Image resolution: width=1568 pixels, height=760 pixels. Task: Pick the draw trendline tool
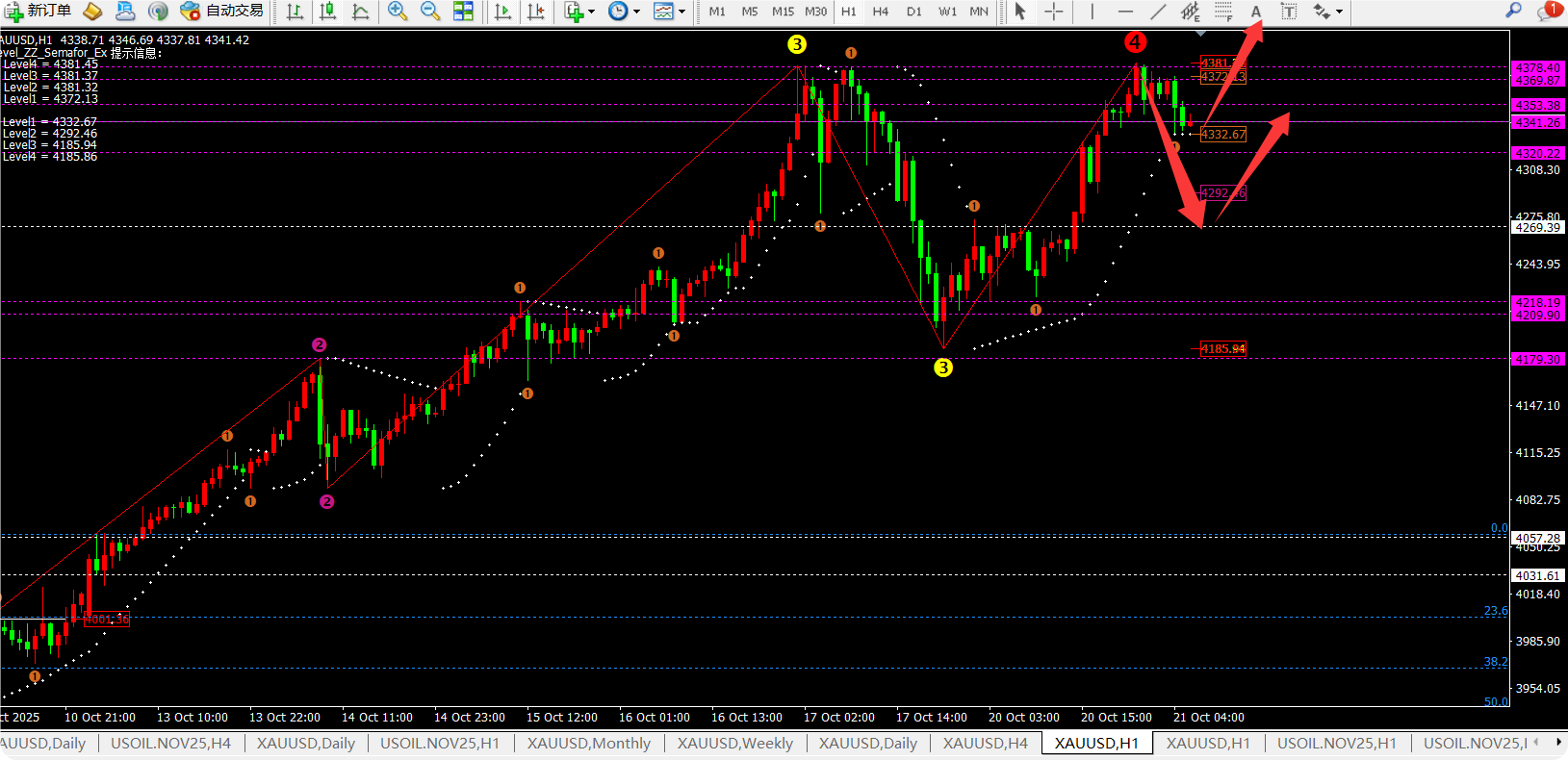click(x=1158, y=12)
